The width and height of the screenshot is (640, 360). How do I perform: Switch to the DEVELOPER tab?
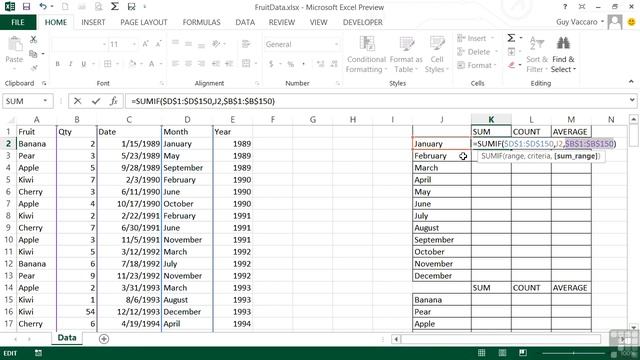coord(363,22)
